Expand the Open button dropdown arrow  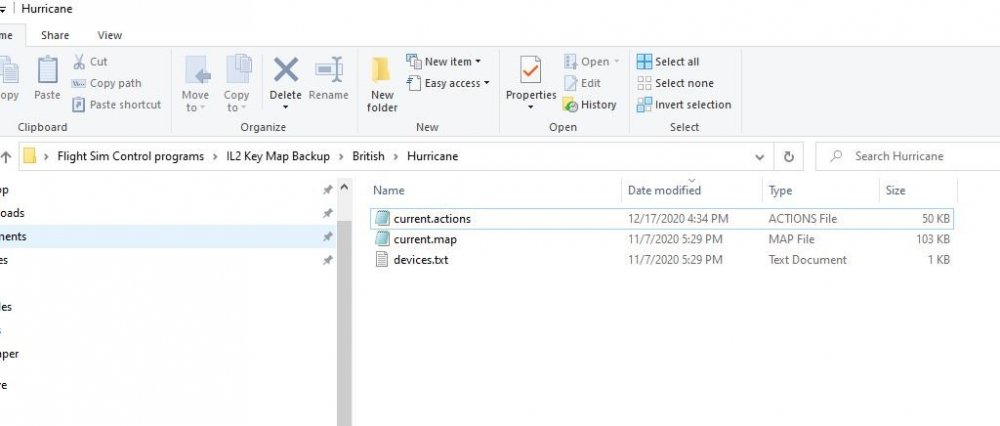click(616, 62)
